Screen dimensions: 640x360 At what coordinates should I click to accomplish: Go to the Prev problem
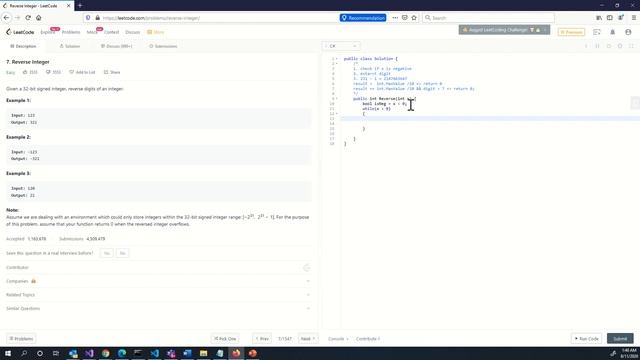262,339
